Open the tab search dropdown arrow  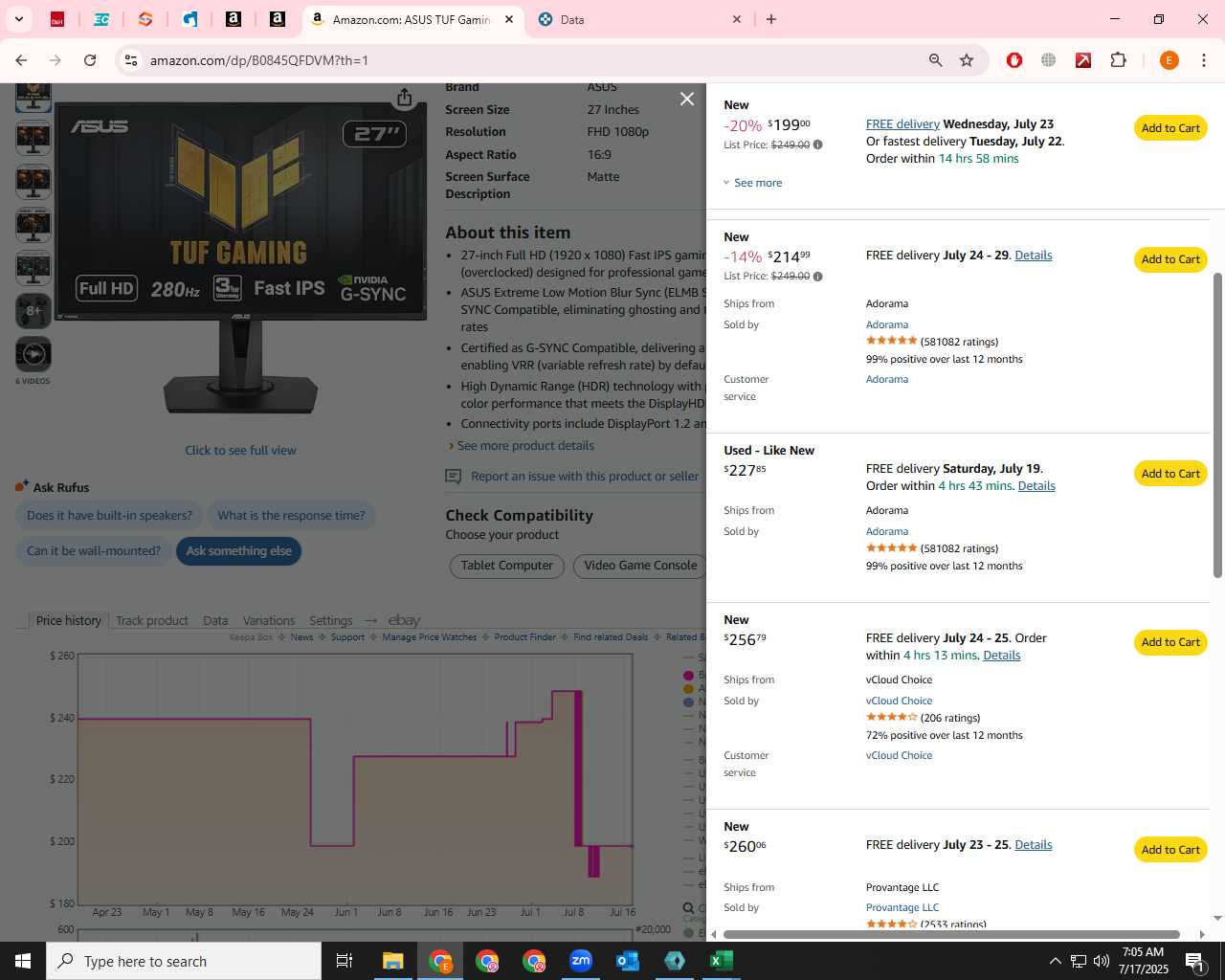coord(18,19)
